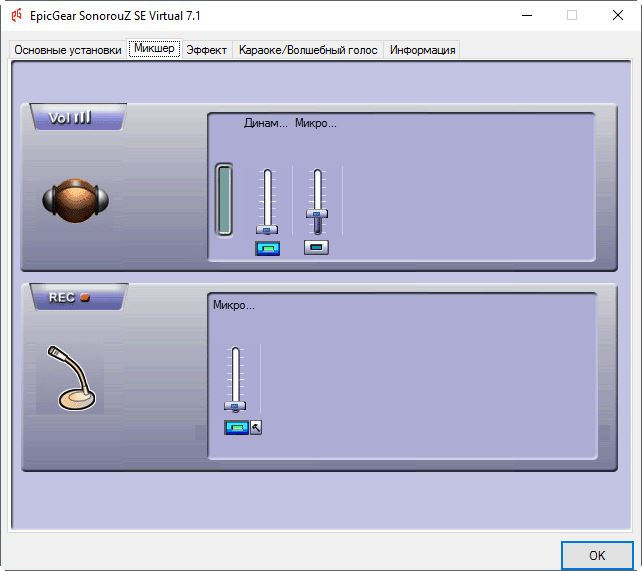Click the recording Микро... channel label
Viewport: 642px width, 571px height.
[234, 305]
